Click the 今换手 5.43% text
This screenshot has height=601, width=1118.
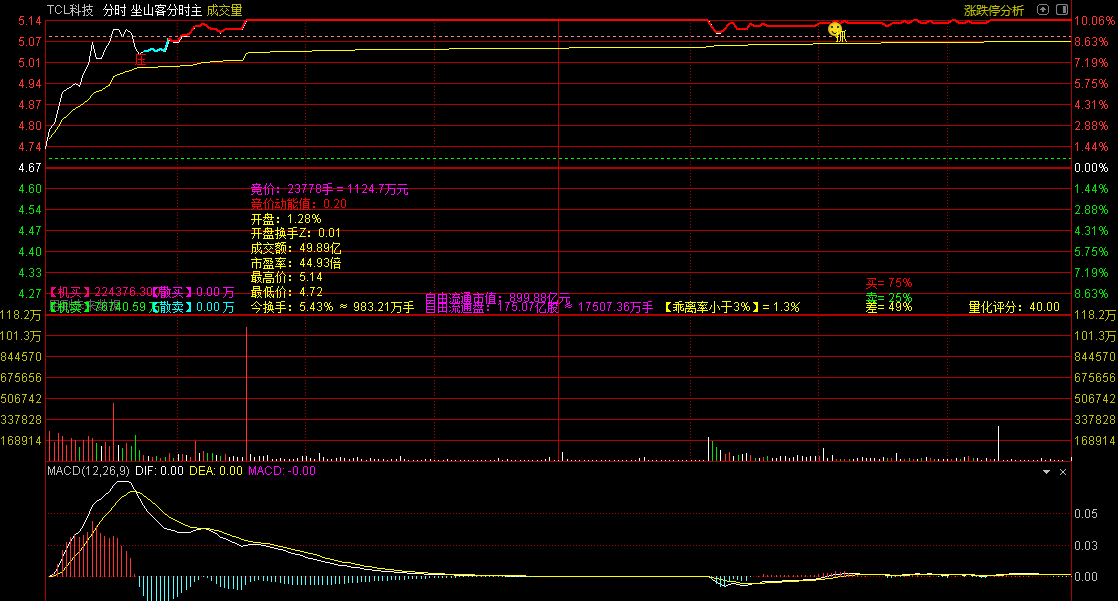(x=332, y=307)
